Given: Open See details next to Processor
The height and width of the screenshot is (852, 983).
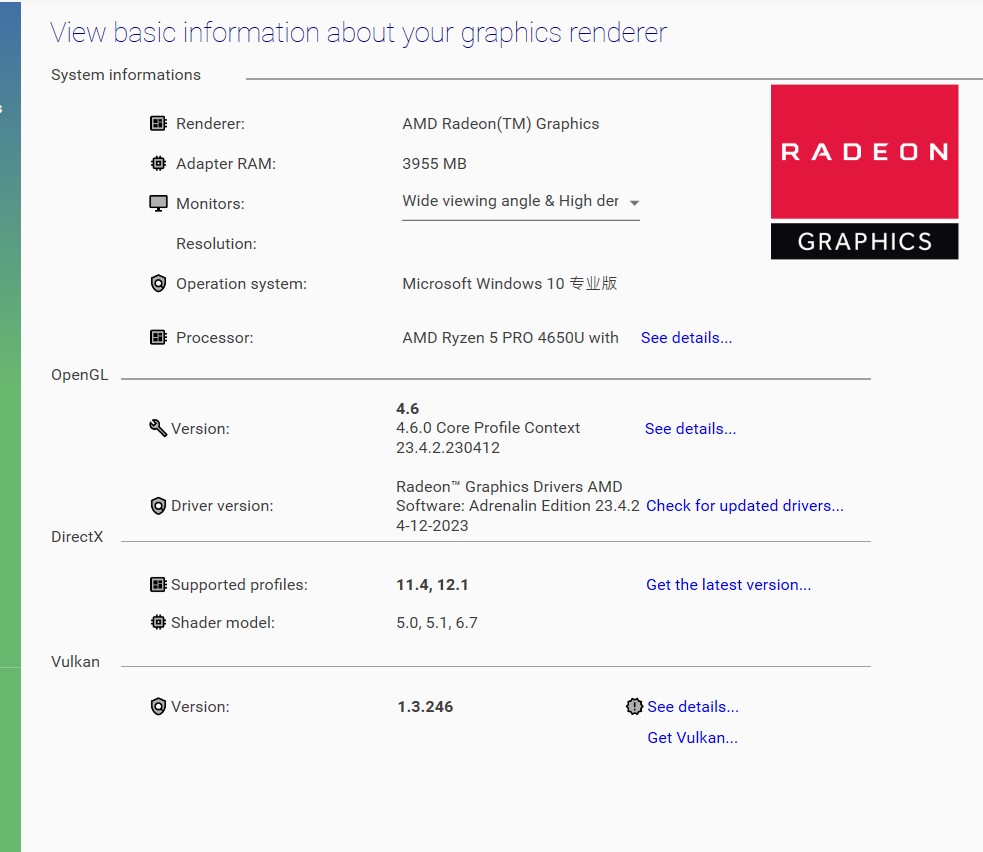Looking at the screenshot, I should pos(686,337).
